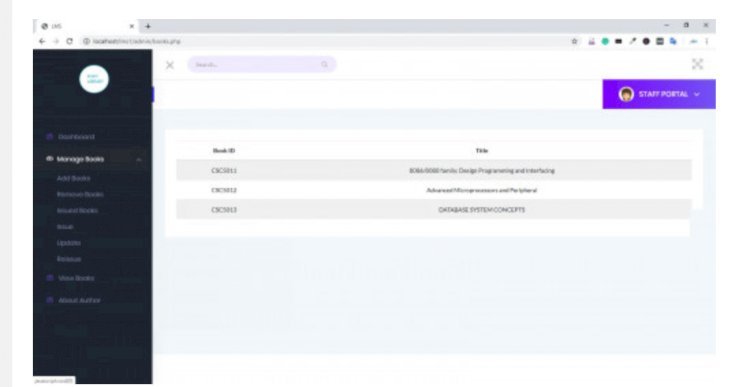Select the CSC5011 book ID cell
This screenshot has height=387, width=750.
(224, 171)
